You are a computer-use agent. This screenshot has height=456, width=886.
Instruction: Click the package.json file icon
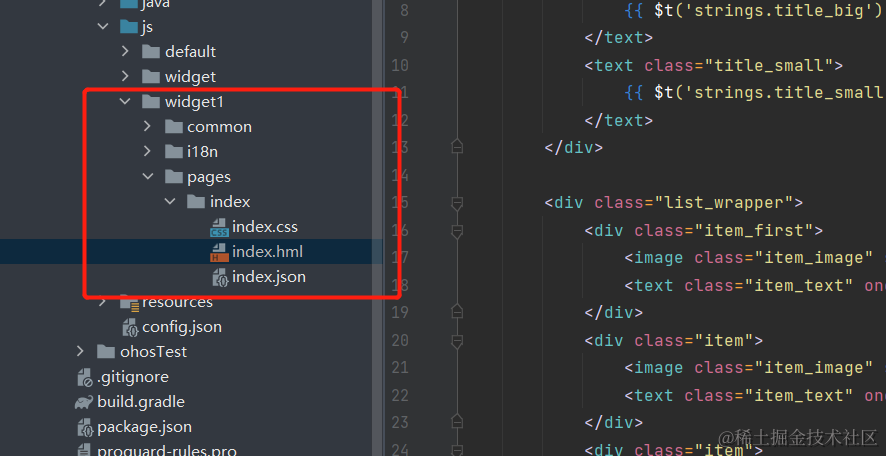click(x=85, y=427)
